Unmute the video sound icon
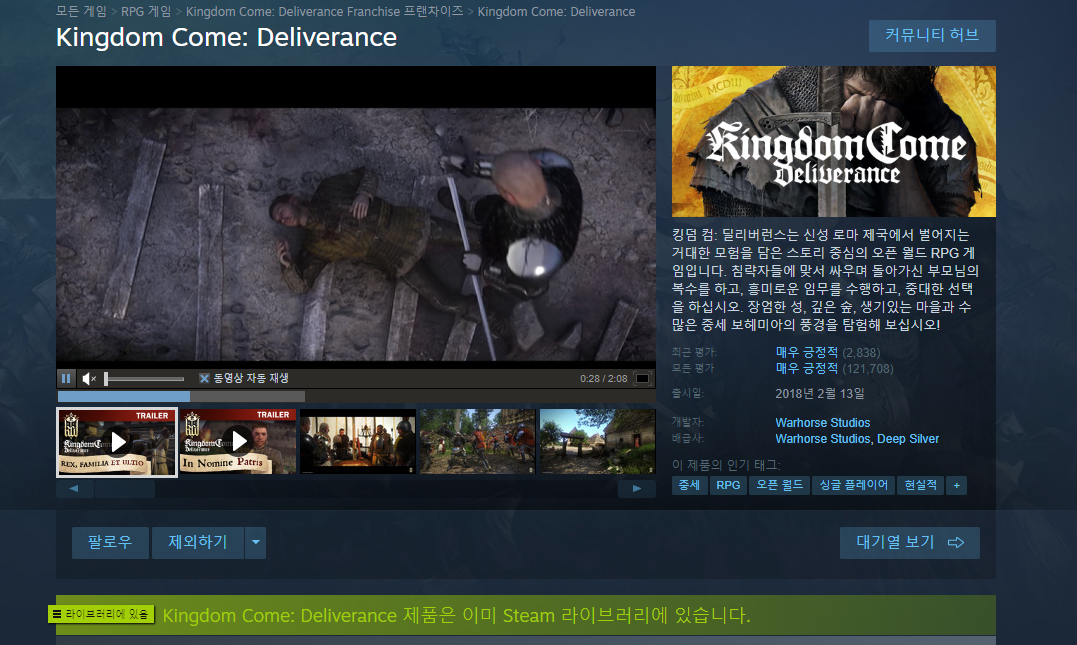Screen dimensions: 1077x645 [89, 378]
